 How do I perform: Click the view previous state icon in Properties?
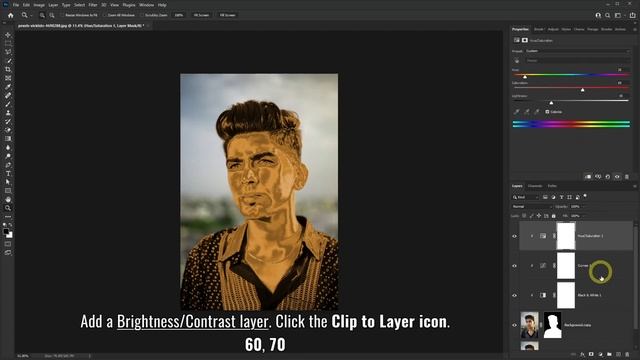pyautogui.click(x=598, y=177)
